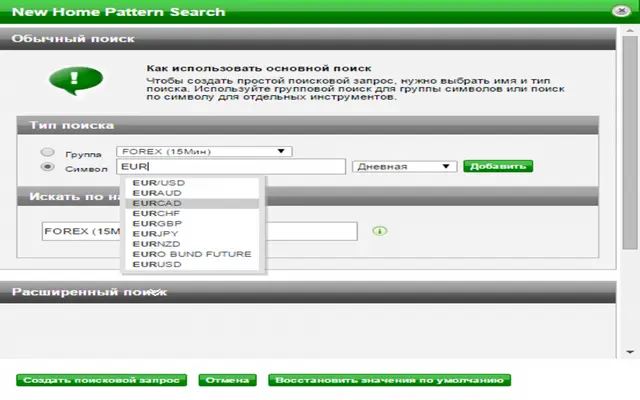
Task: Pick EURO BUND FUTURE suggestion
Action: pos(192,254)
